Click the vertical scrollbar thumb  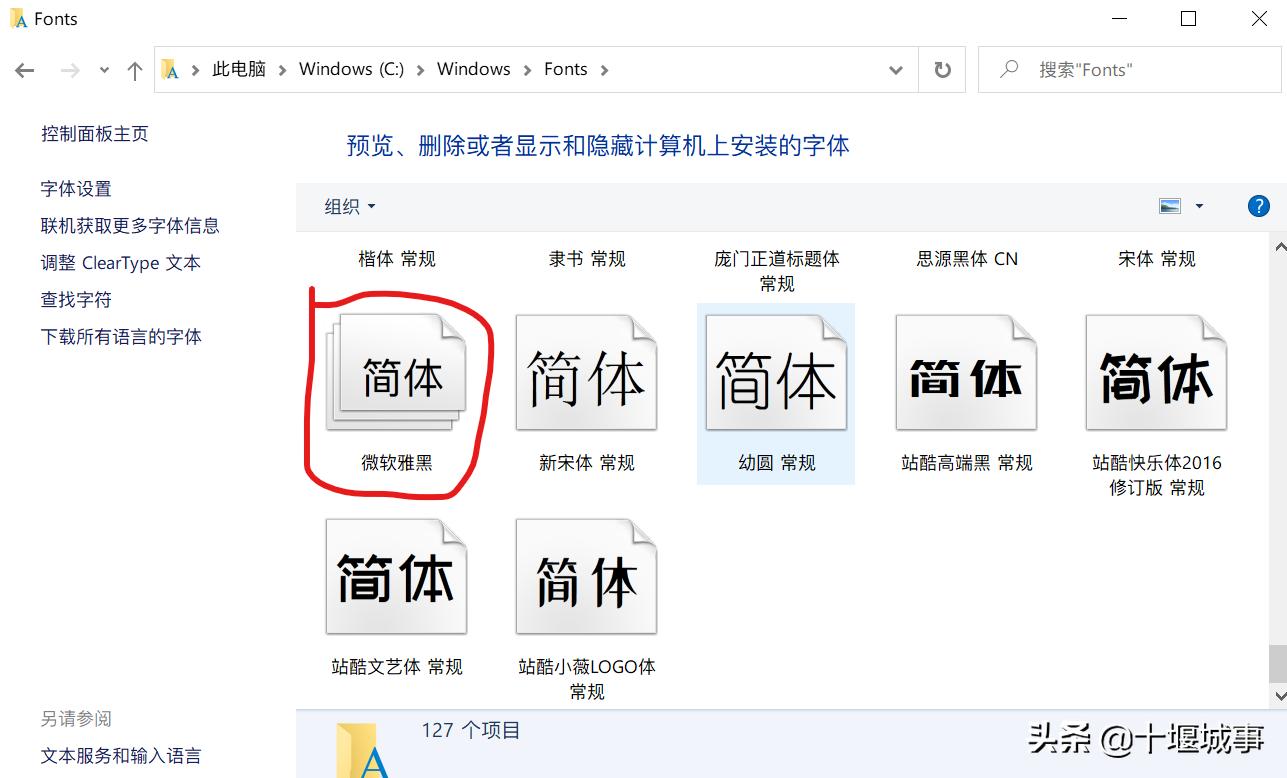(x=1278, y=662)
